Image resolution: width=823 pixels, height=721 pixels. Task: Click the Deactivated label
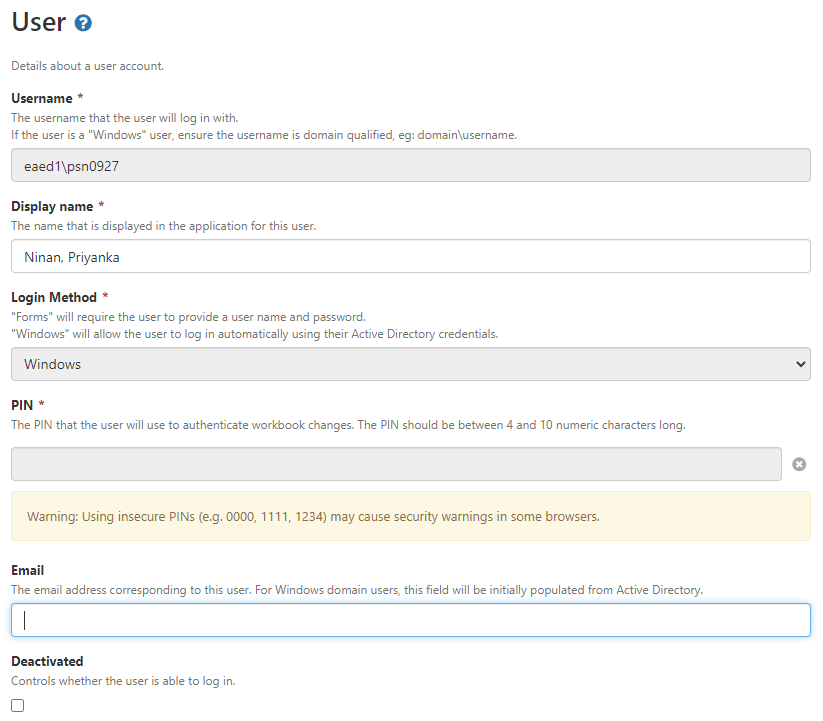pyautogui.click(x=47, y=661)
